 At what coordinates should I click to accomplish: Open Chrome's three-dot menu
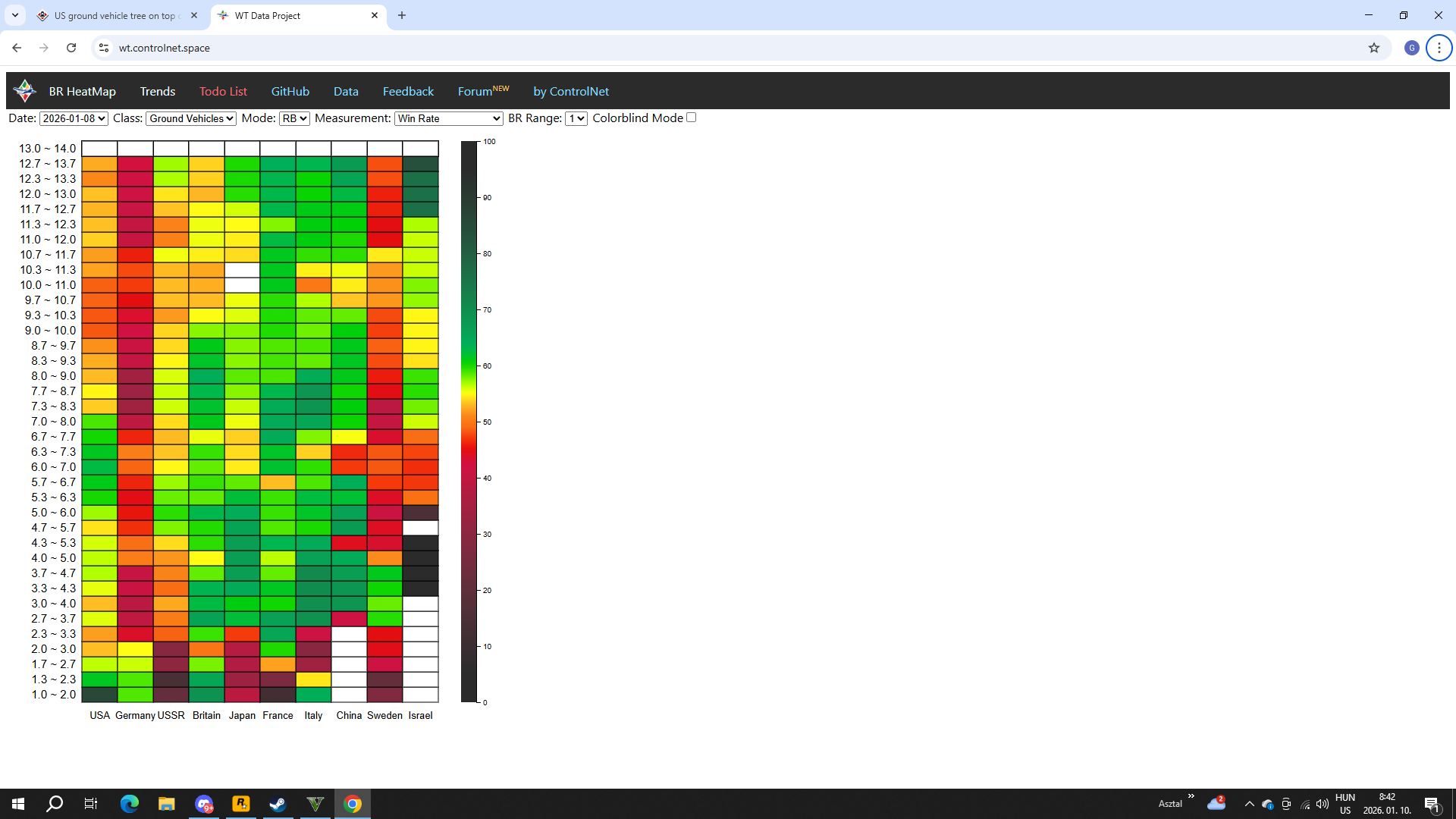click(1439, 48)
